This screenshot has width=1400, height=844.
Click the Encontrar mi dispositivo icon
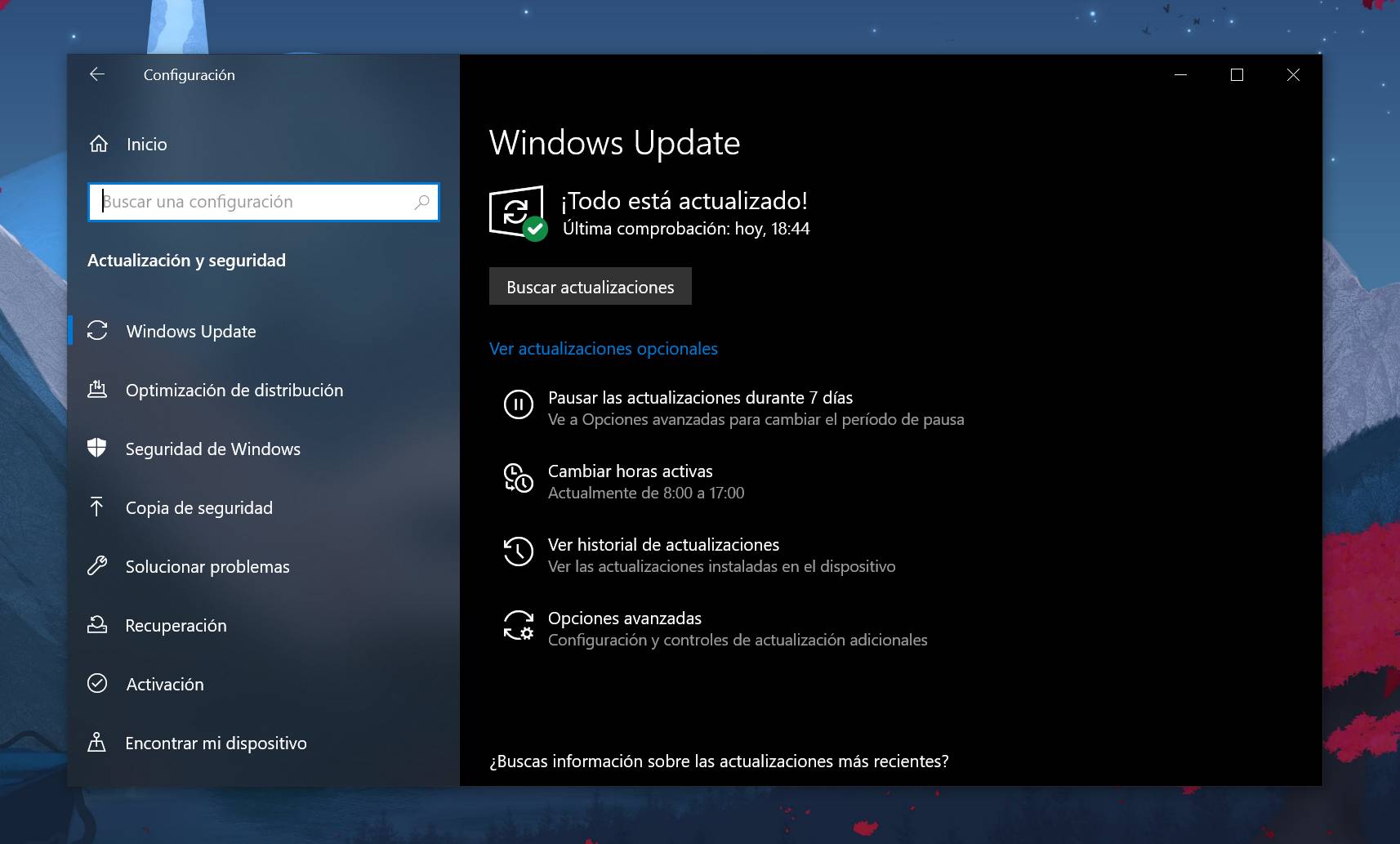tap(96, 742)
